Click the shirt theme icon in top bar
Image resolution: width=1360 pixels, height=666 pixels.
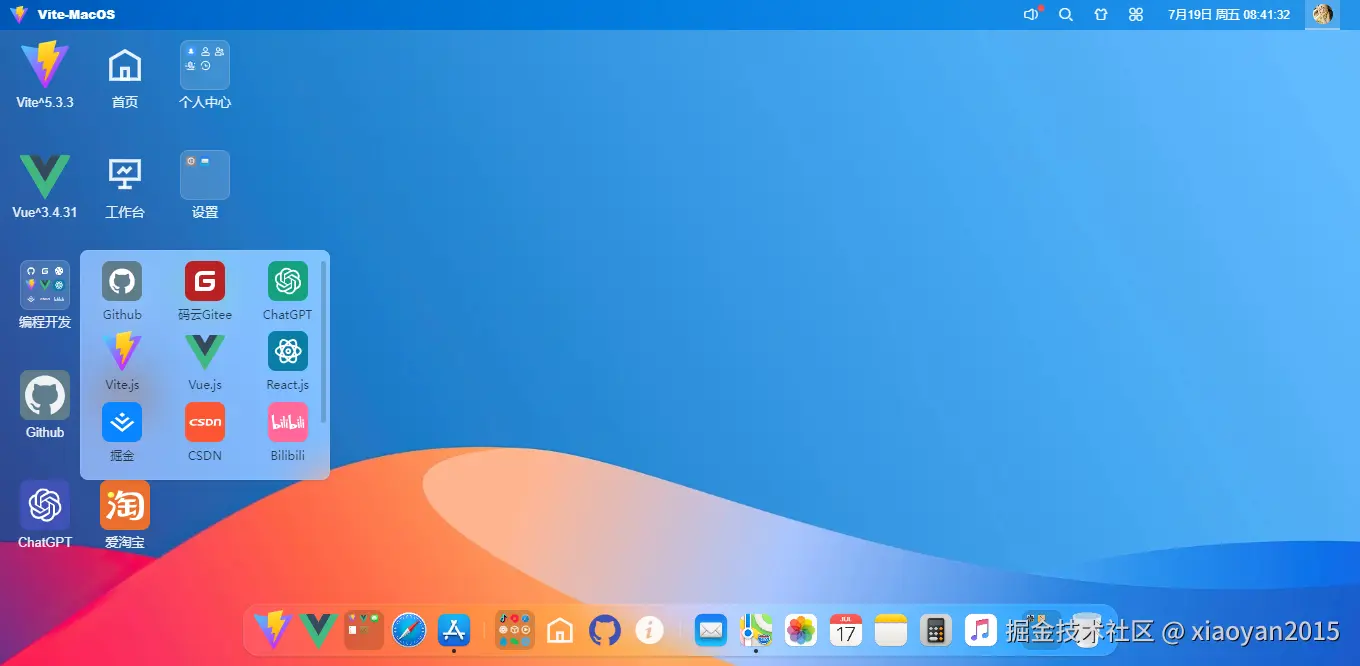[1101, 15]
